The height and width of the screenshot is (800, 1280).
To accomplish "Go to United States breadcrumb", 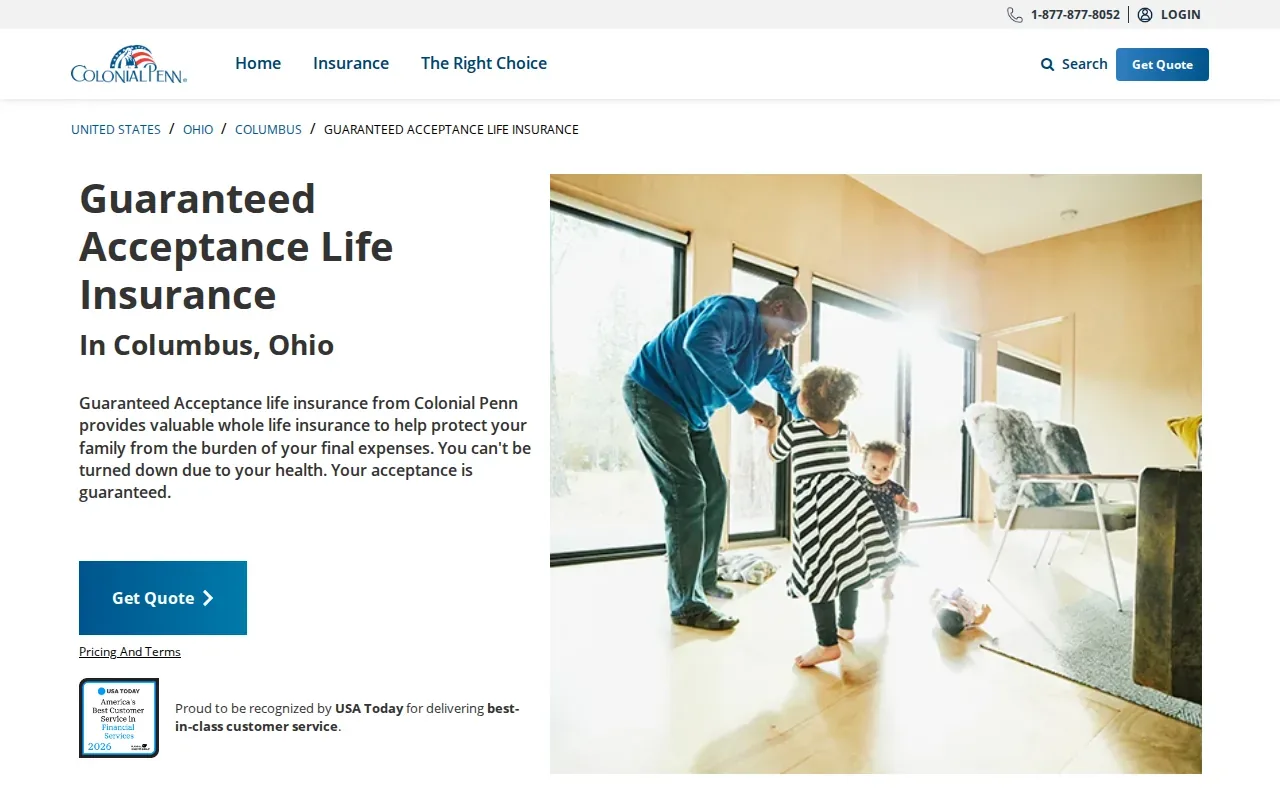I will (116, 130).
